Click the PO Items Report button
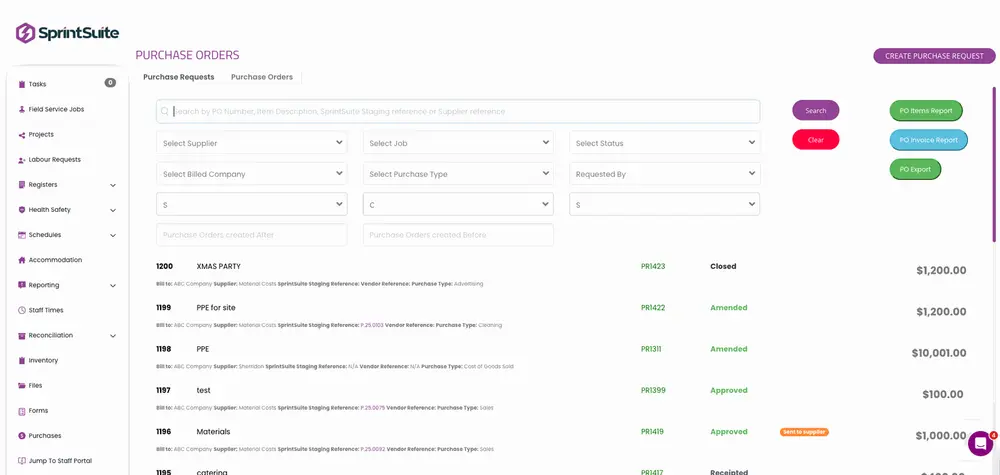This screenshot has height=475, width=1000. coord(926,110)
